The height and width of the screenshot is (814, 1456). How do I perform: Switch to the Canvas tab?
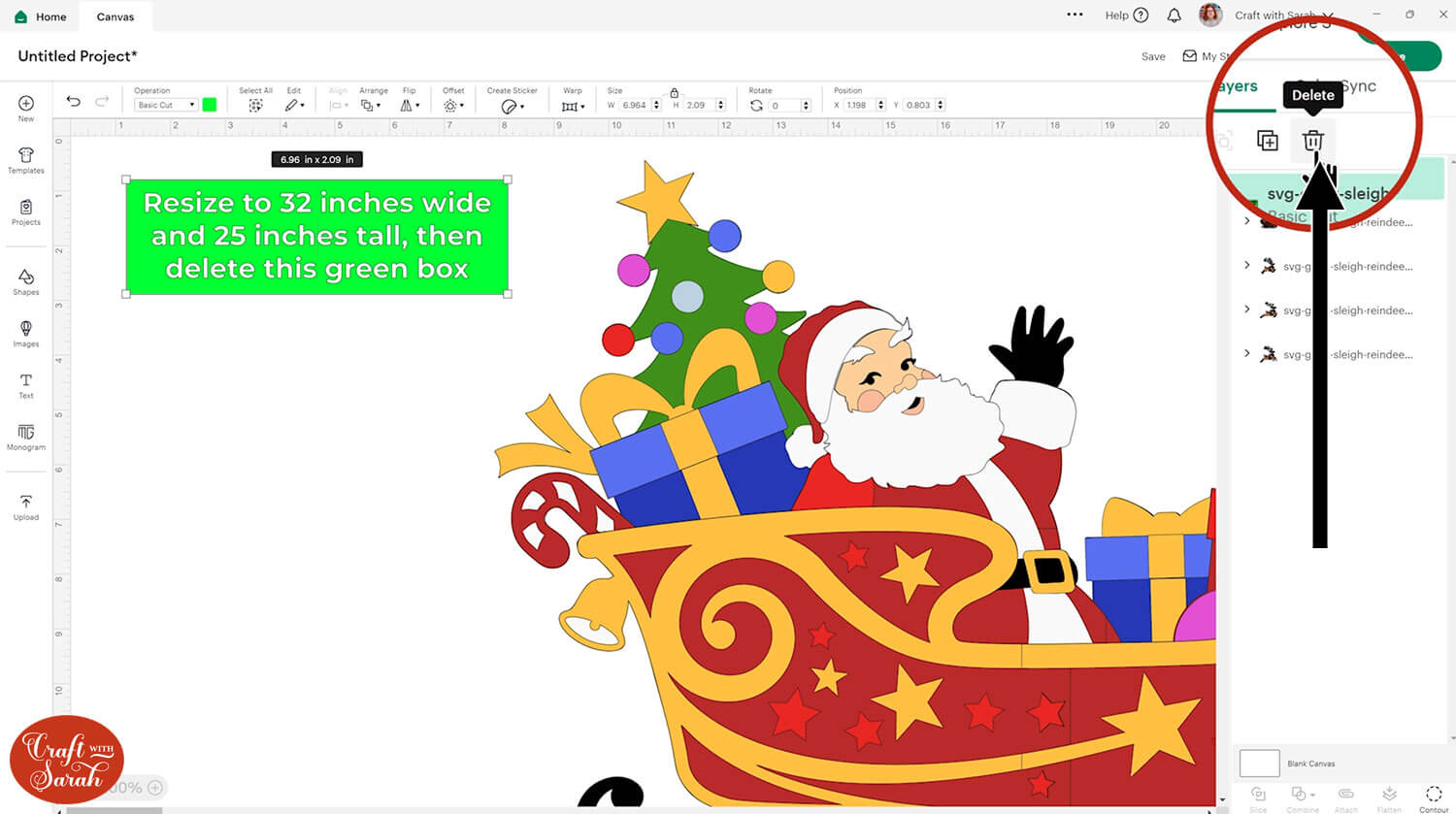point(115,16)
